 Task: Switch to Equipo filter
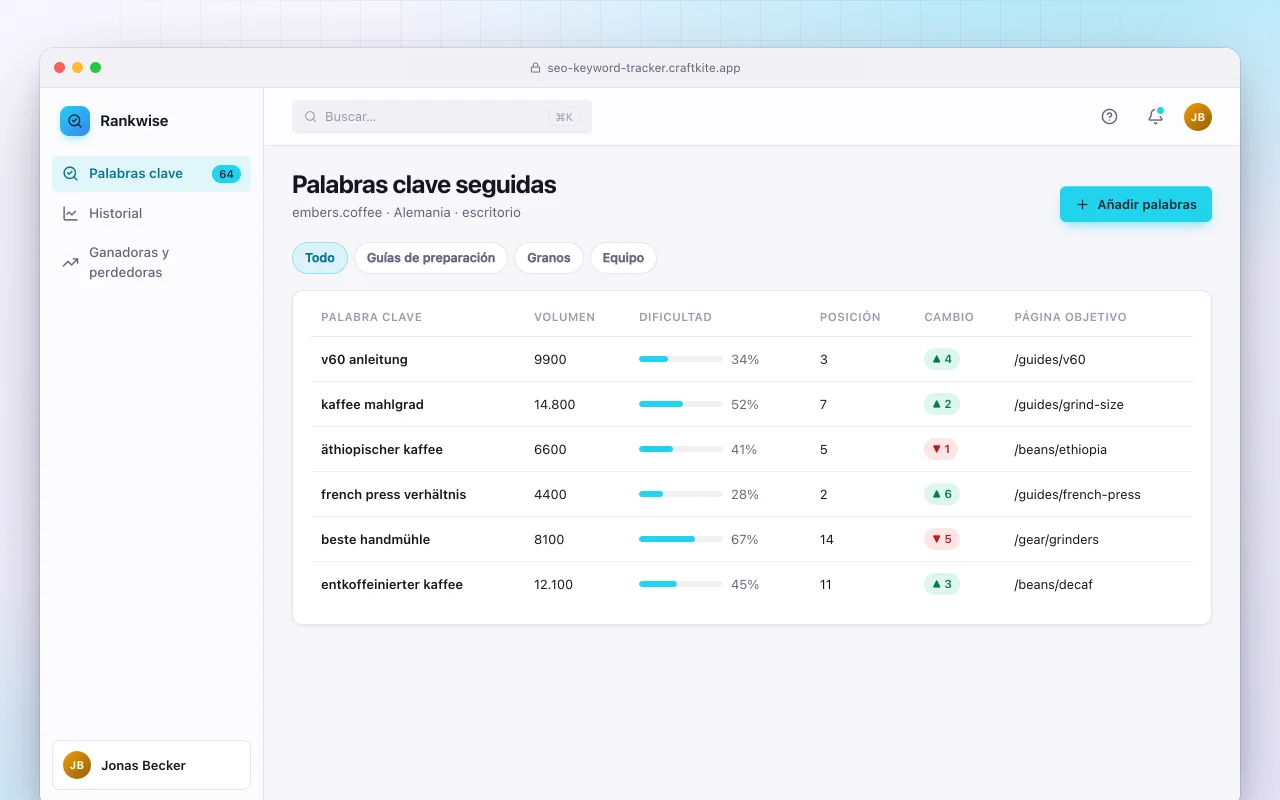(623, 258)
